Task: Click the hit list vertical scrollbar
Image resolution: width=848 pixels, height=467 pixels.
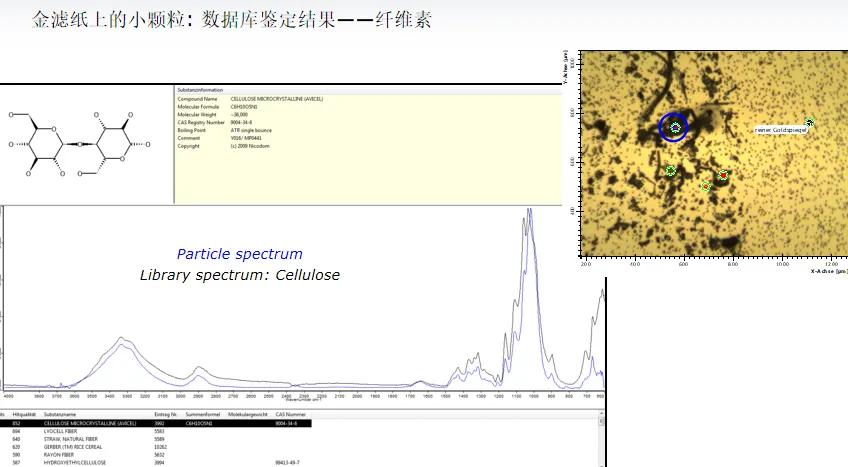Action: pos(601,439)
